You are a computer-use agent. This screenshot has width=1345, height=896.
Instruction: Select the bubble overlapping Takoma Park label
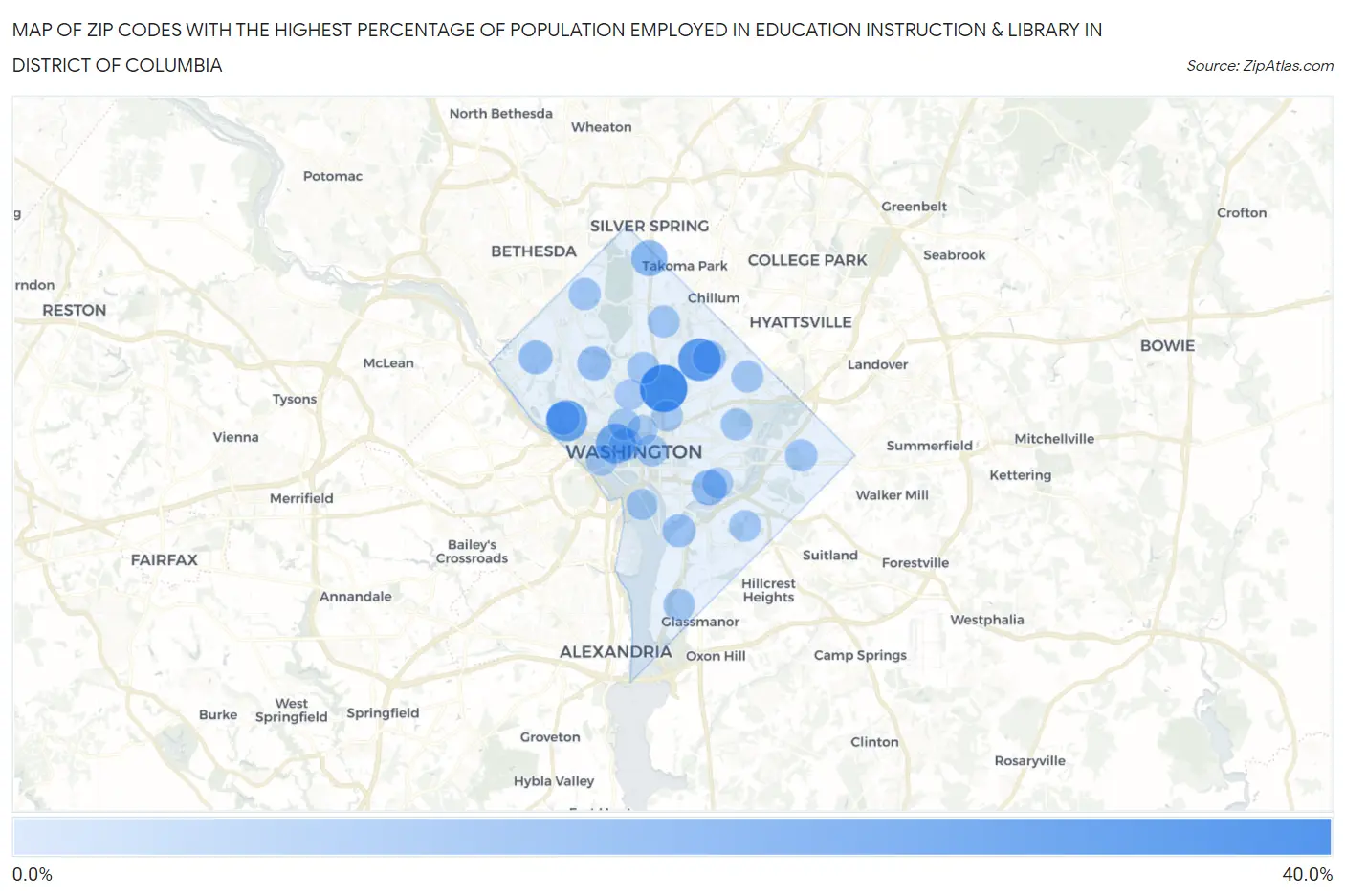[649, 258]
